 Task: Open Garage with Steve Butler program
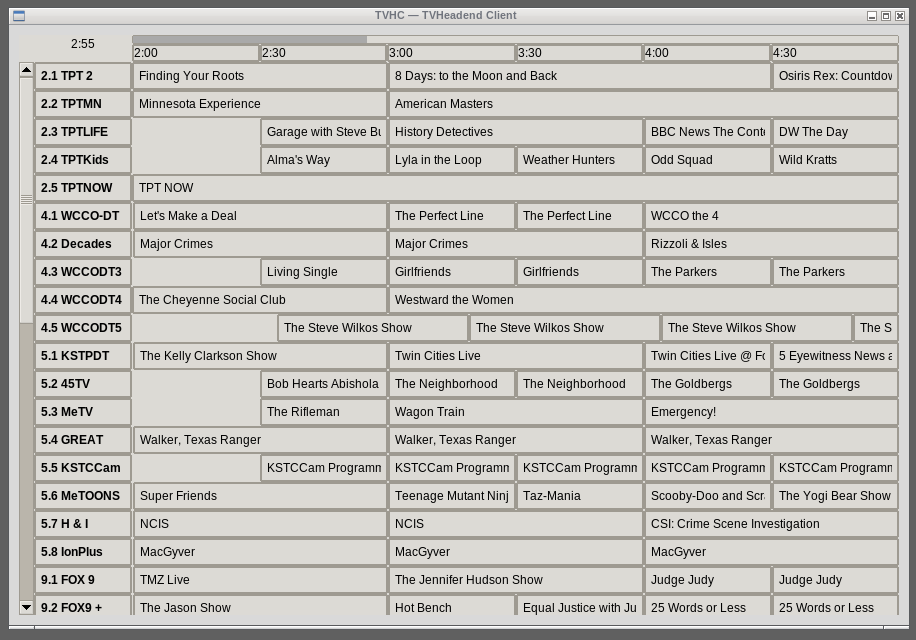pos(324,132)
